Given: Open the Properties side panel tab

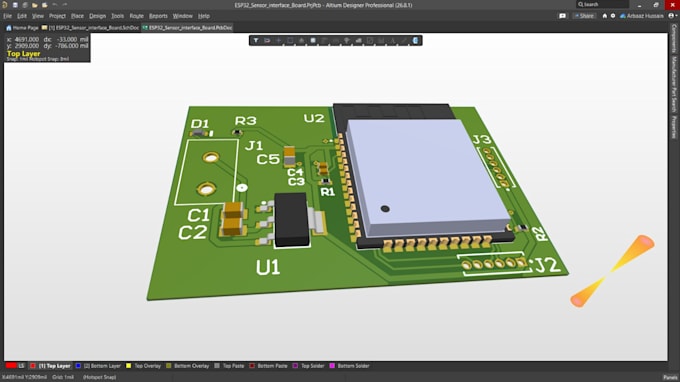Looking at the screenshot, I should coord(674,127).
